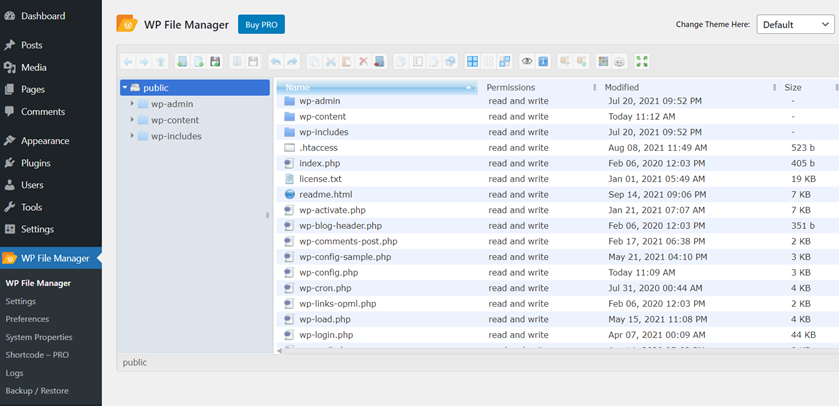Click the Buy PRO button
Image resolution: width=839 pixels, height=406 pixels.
coord(261,25)
